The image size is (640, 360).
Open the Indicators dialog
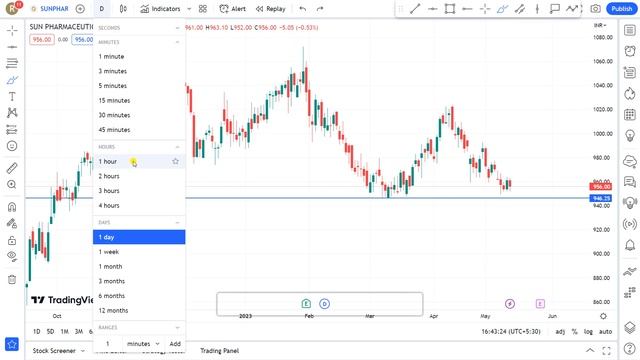160,9
